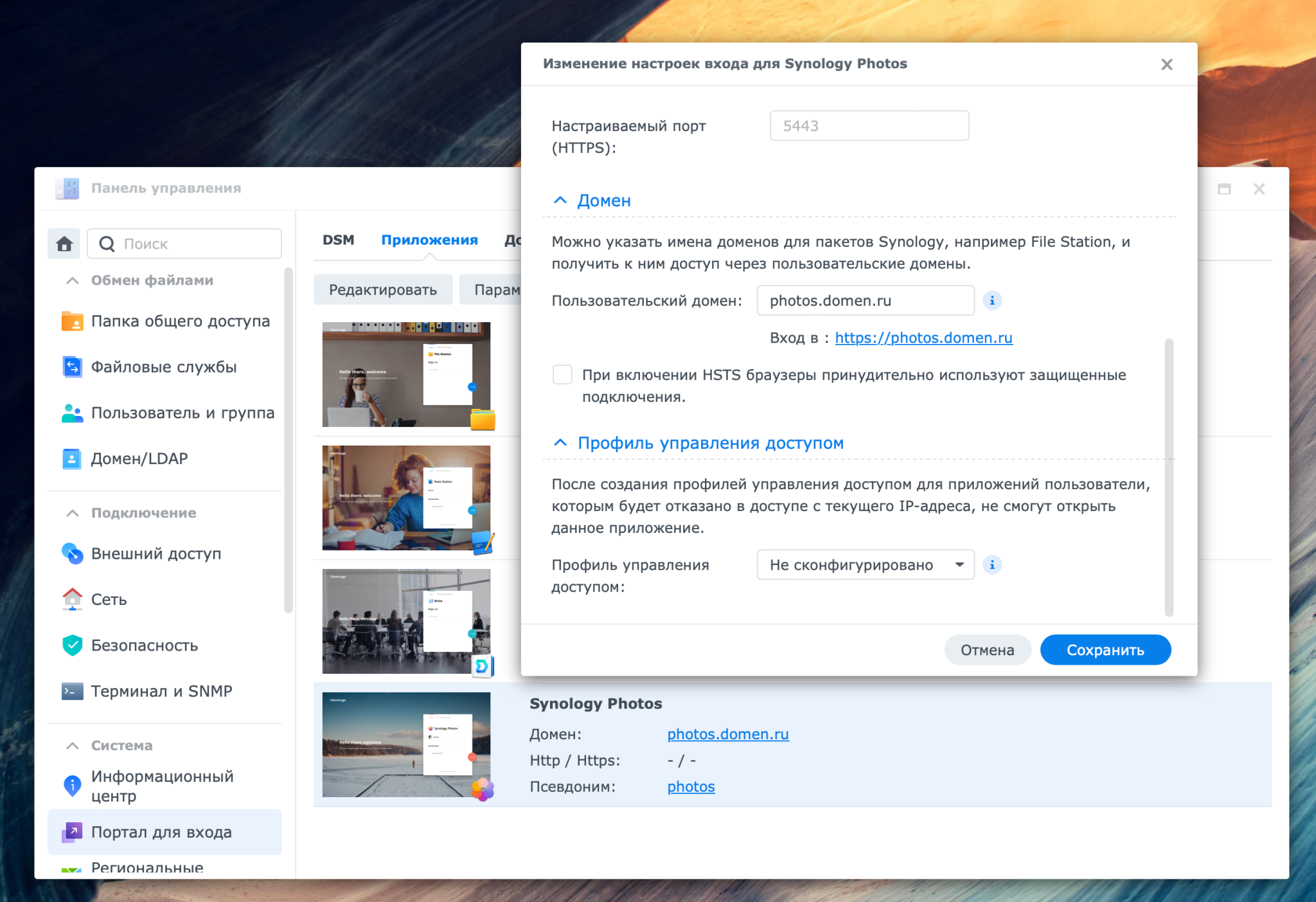Viewport: 1316px width, 902px height.
Task: Open Внешний доступ icon
Action: [72, 554]
